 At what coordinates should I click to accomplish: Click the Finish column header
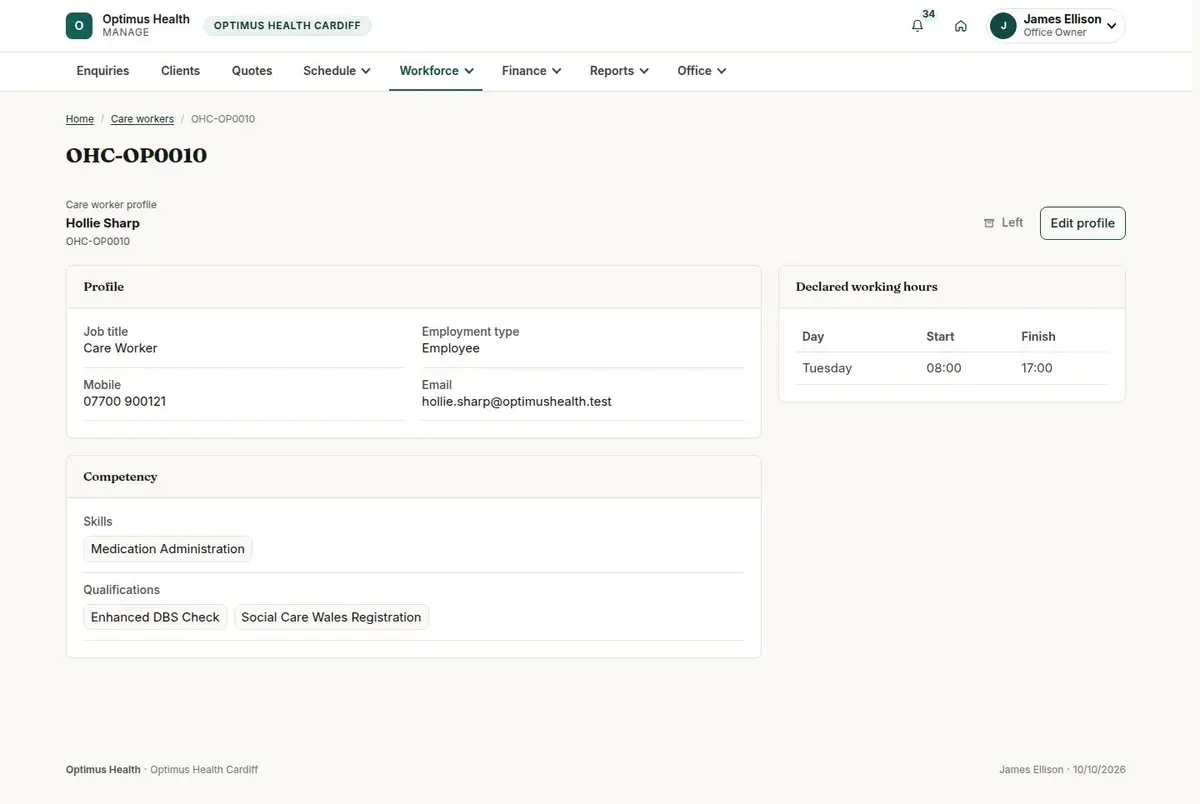click(1038, 337)
